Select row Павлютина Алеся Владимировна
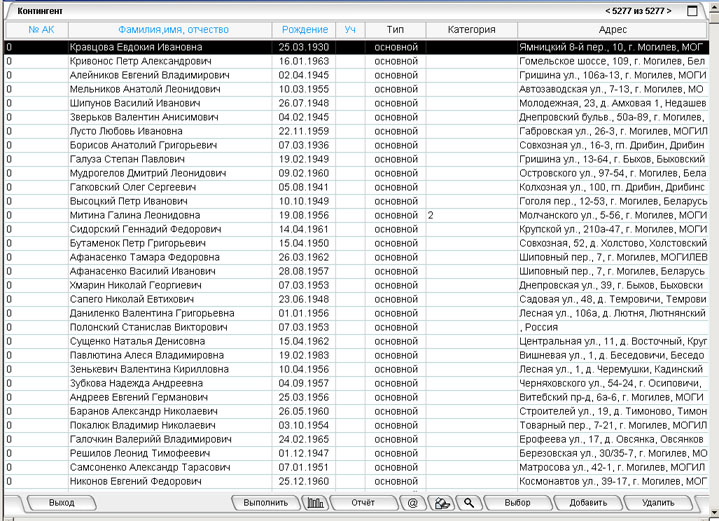This screenshot has width=719, height=521. click(x=356, y=355)
